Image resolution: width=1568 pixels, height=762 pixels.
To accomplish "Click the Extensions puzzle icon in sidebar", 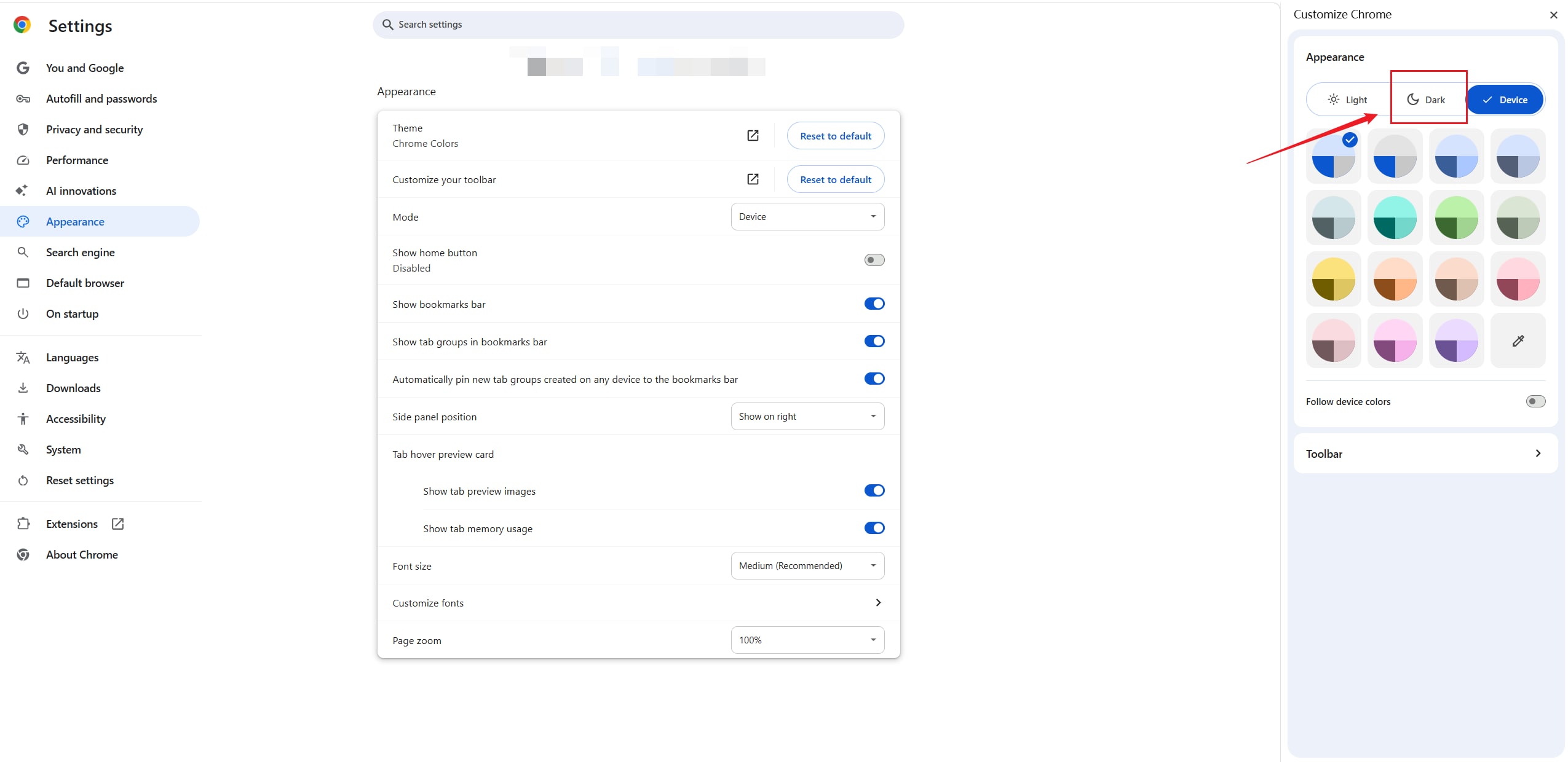I will (23, 524).
